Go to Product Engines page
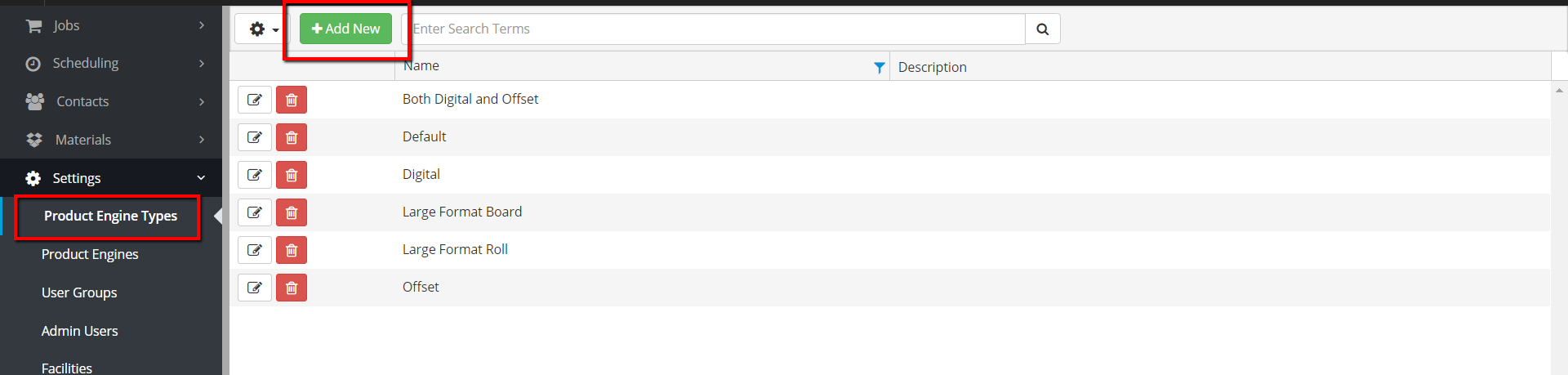This screenshot has height=375, width=1568. pos(90,254)
